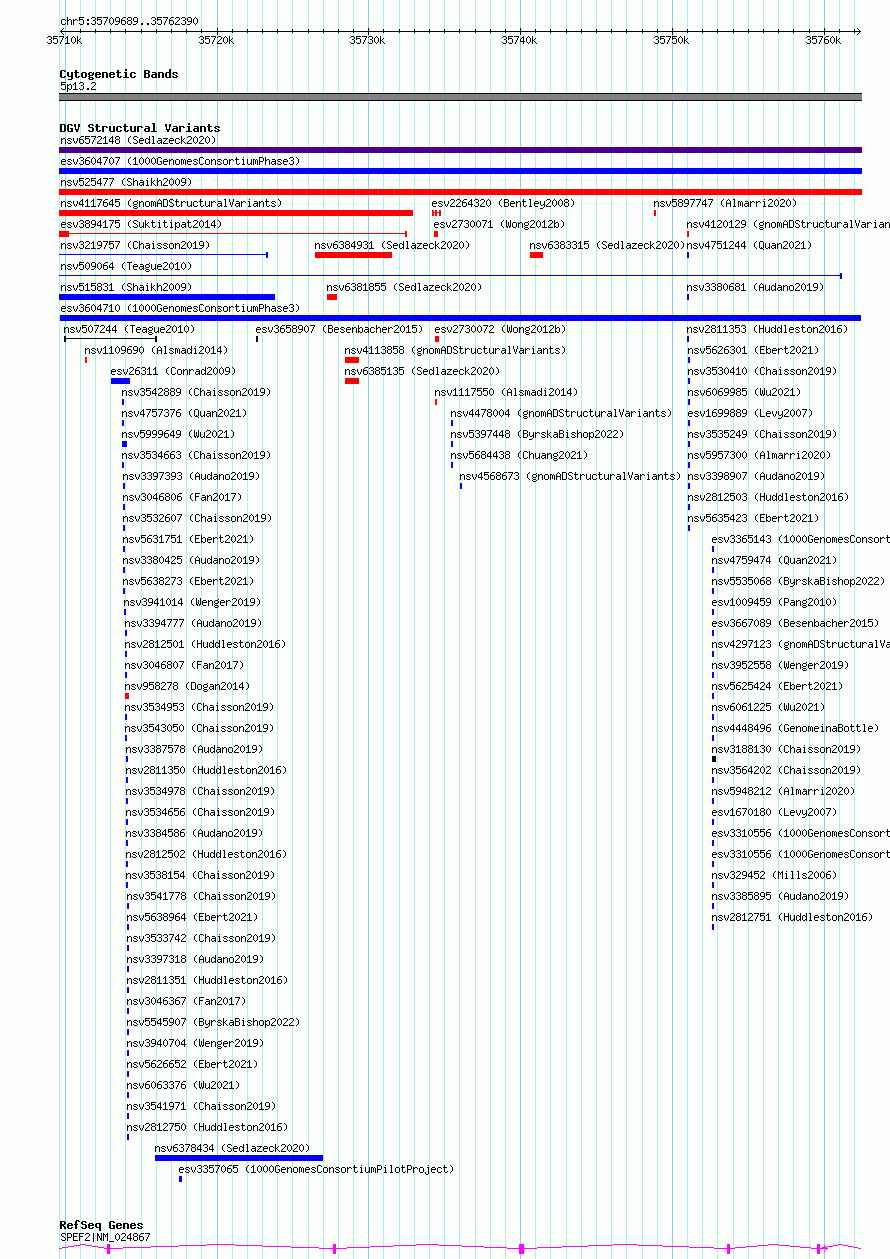Screen dimensions: 890x1259
Task: Click the red bar under nsv6383315
Action: (x=536, y=255)
